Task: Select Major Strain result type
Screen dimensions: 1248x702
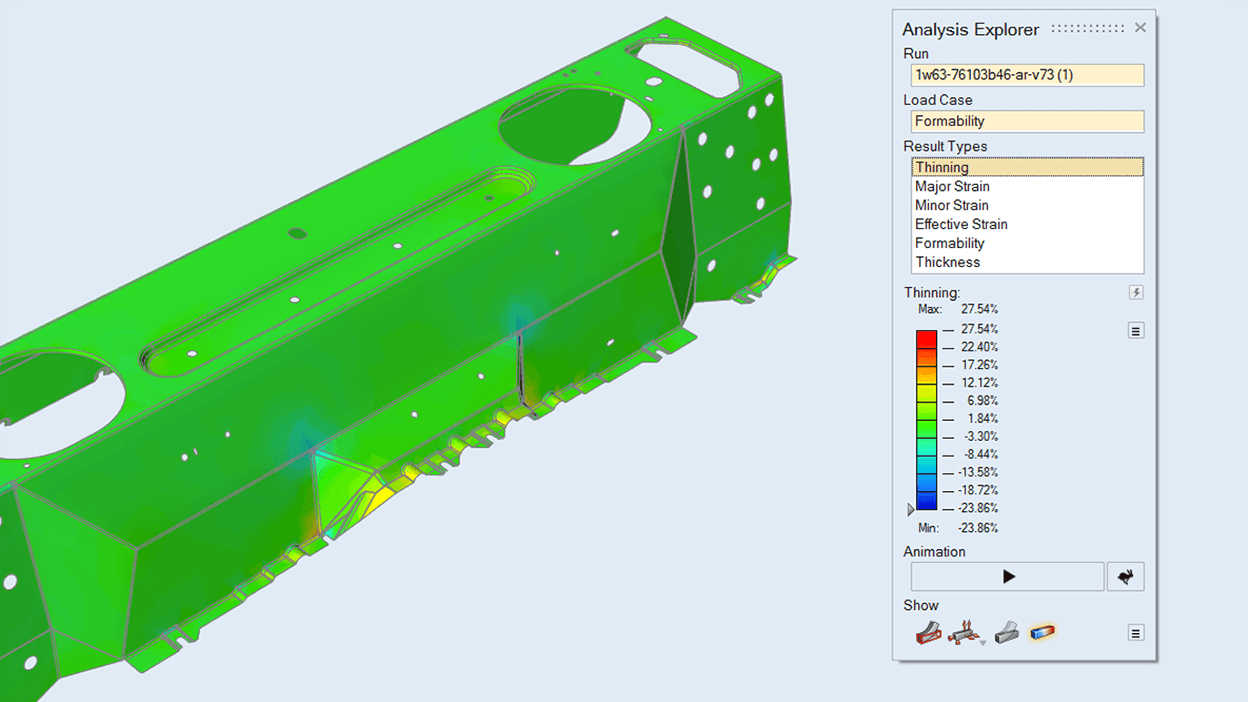Action: click(x=952, y=187)
